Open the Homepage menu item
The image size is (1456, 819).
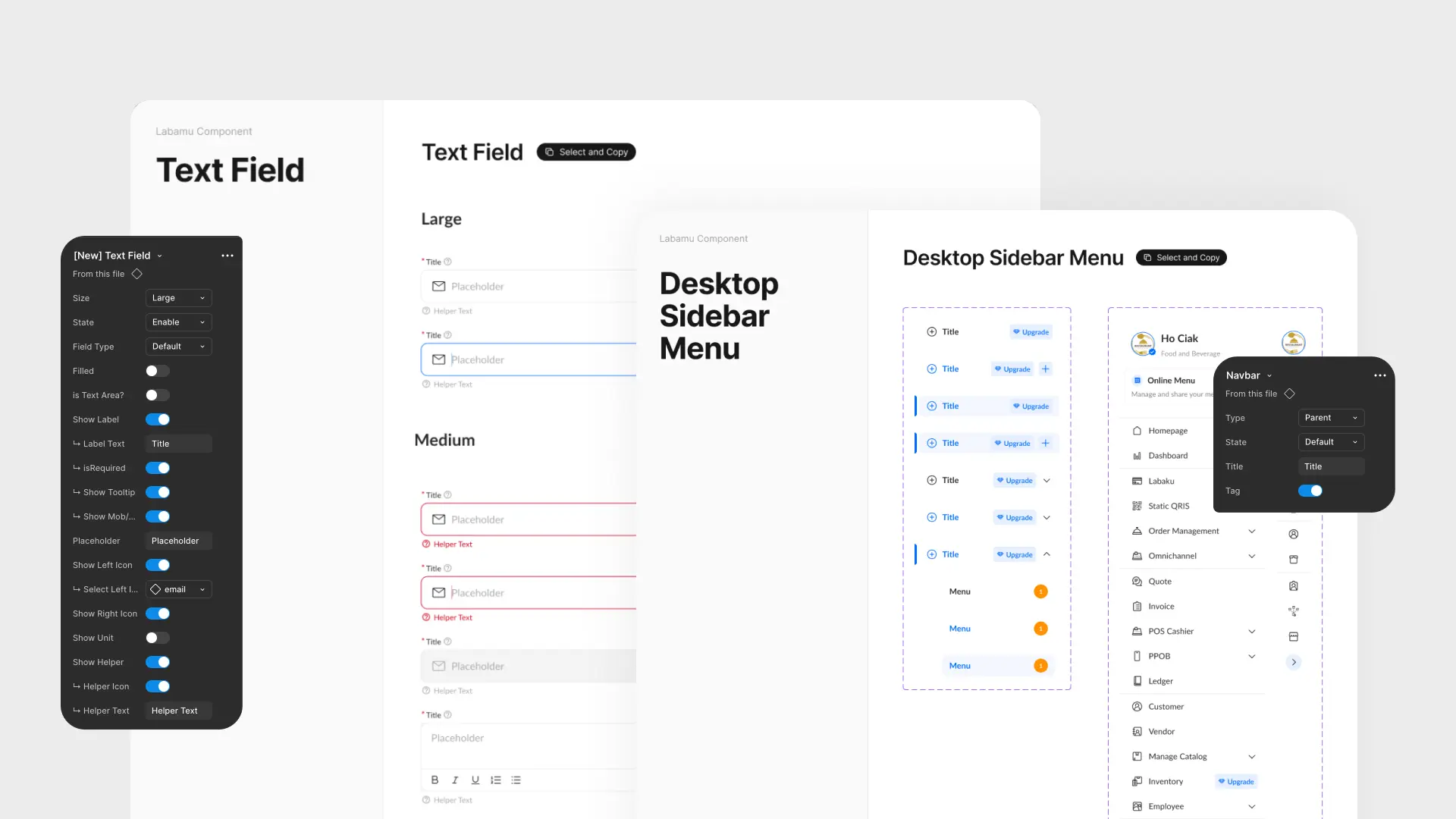[x=1167, y=431]
